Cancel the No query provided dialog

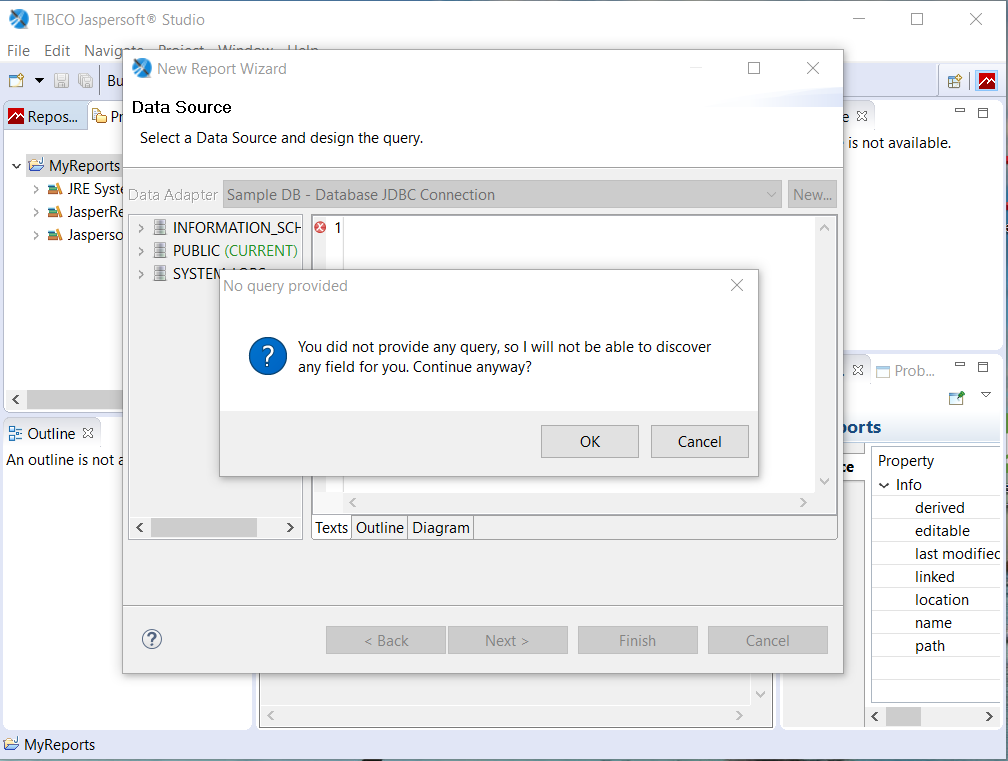(x=699, y=442)
